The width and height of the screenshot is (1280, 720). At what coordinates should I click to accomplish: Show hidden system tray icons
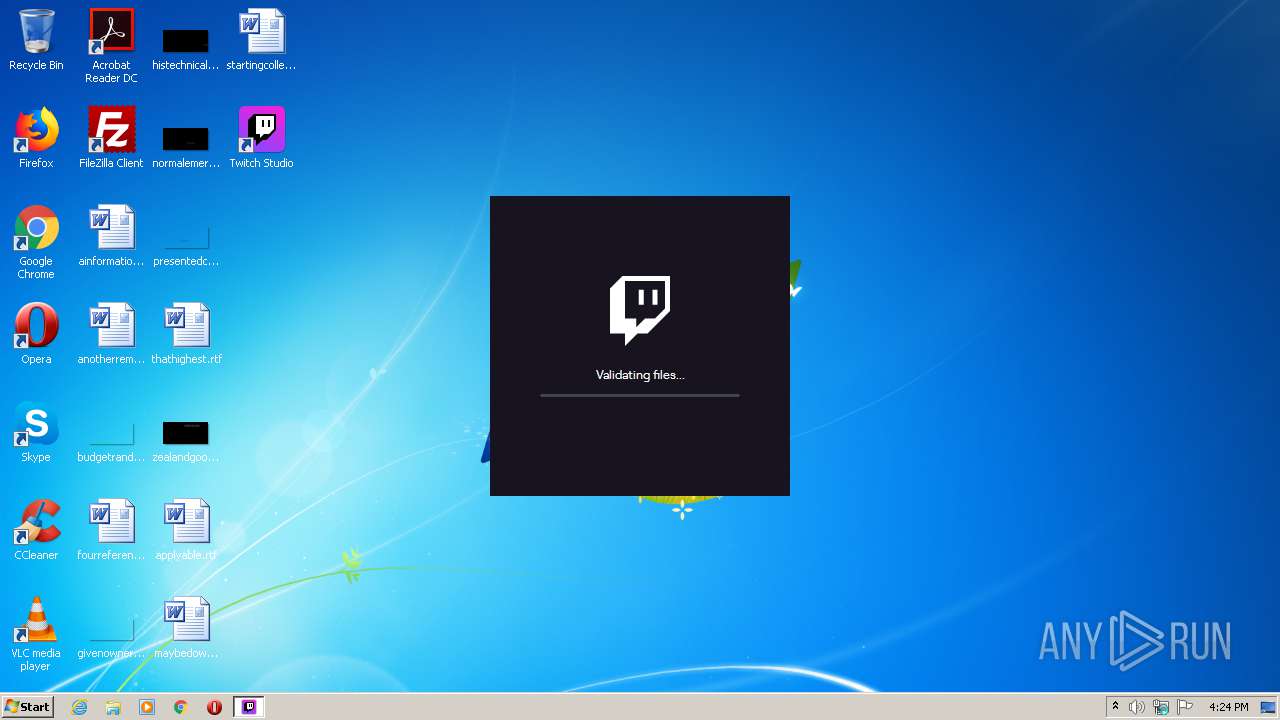tap(1115, 707)
